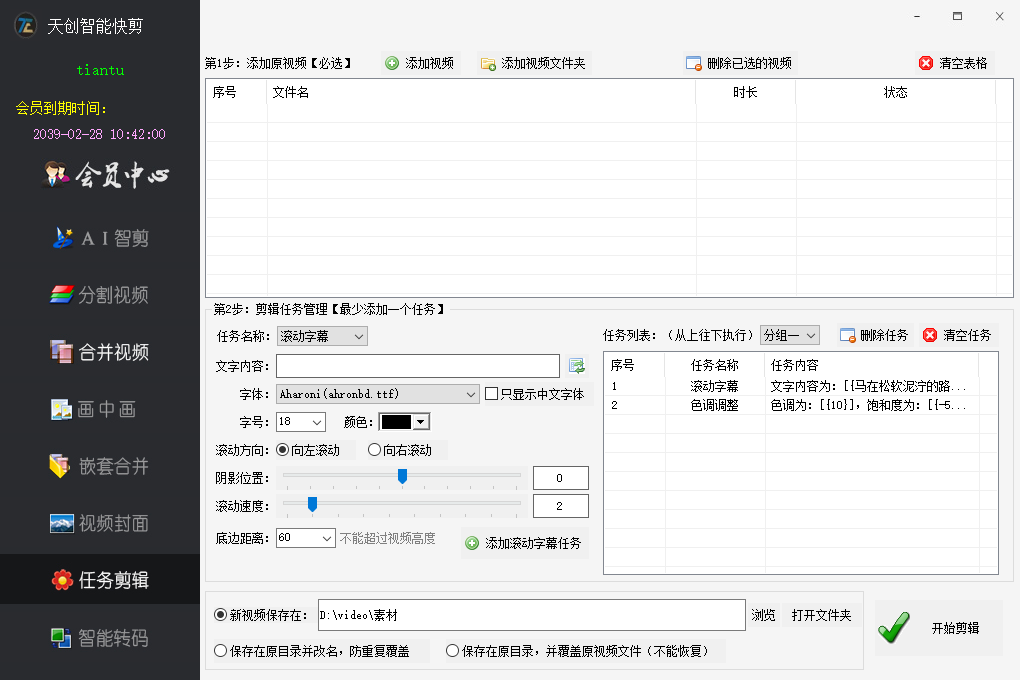The image size is (1020, 680).
Task: Click the black 颜色 swatch
Action: 396,422
